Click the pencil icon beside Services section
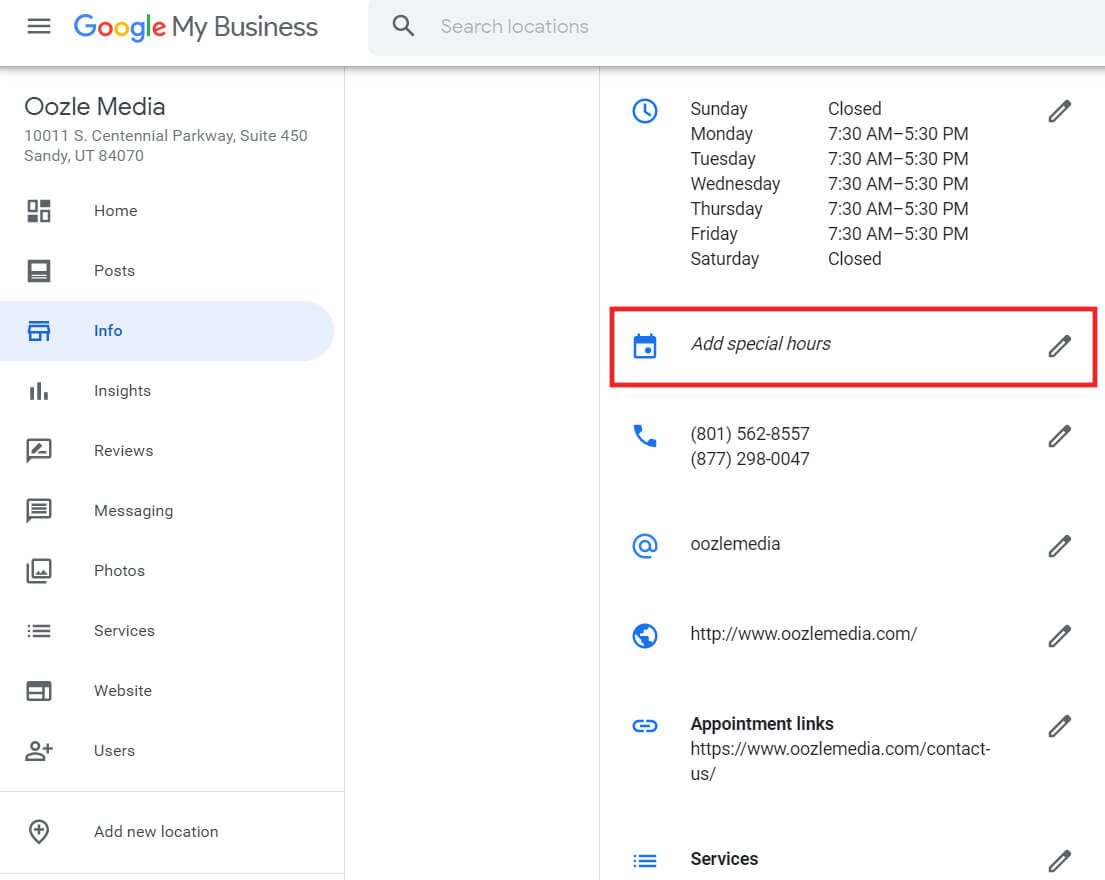Image resolution: width=1105 pixels, height=880 pixels. (1059, 861)
